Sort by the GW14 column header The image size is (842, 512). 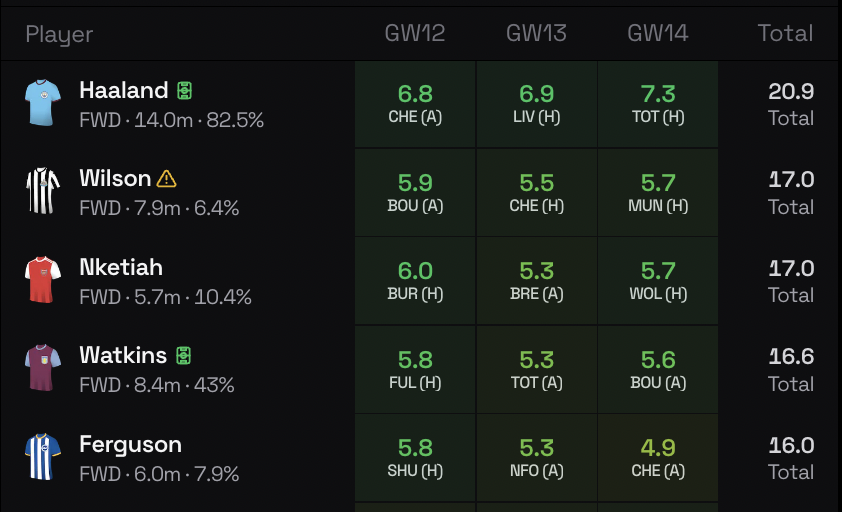[x=658, y=33]
